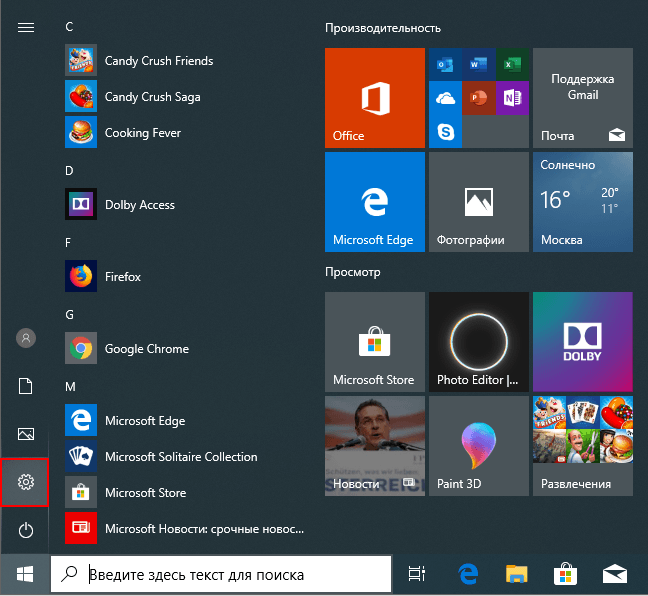Screen dimensions: 648x596
Task: Open the Microsoft Edge tile
Action: click(375, 202)
